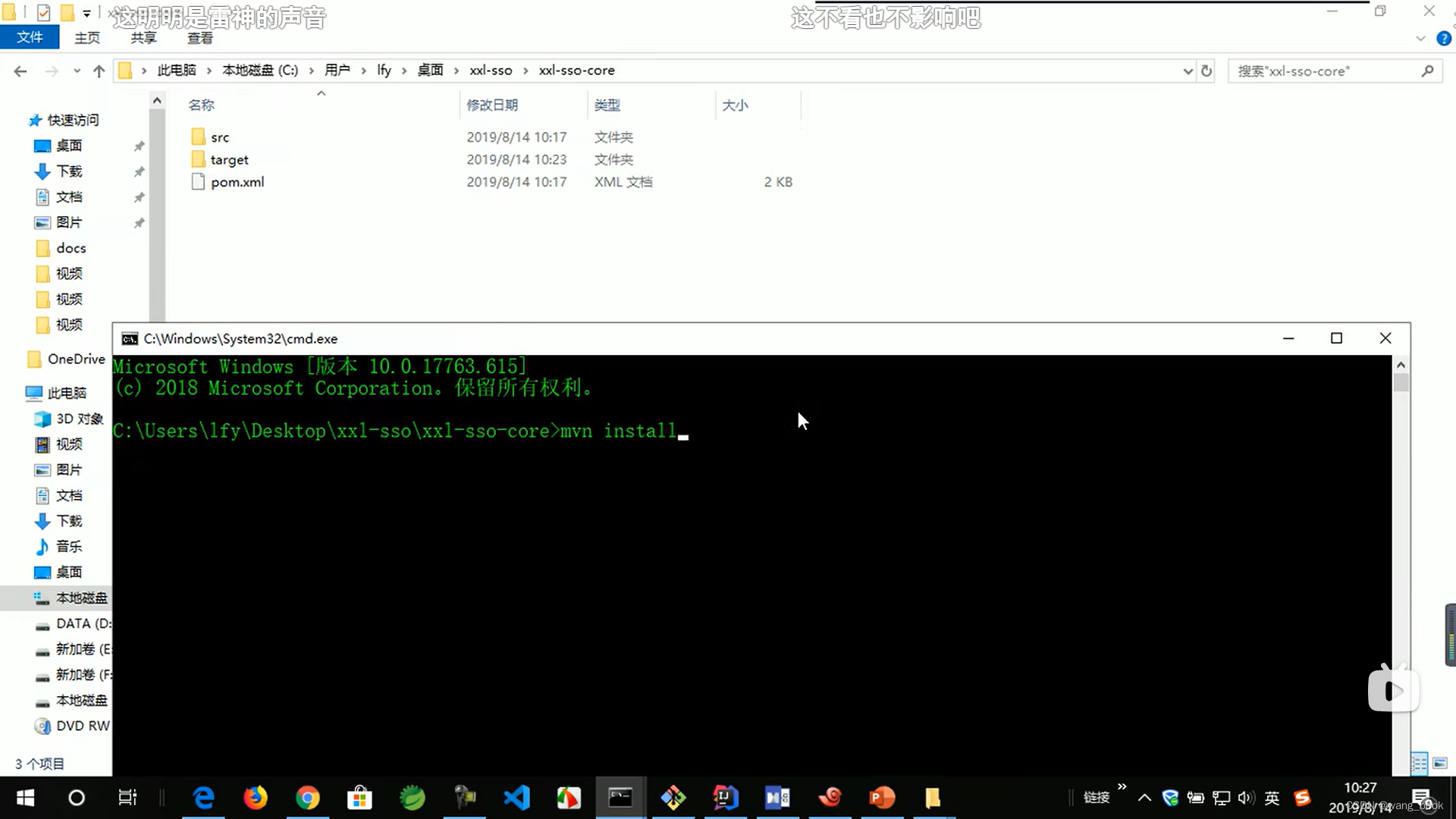1456x819 pixels.
Task: Open taskbar clock showing 10:27
Action: click(1360, 798)
